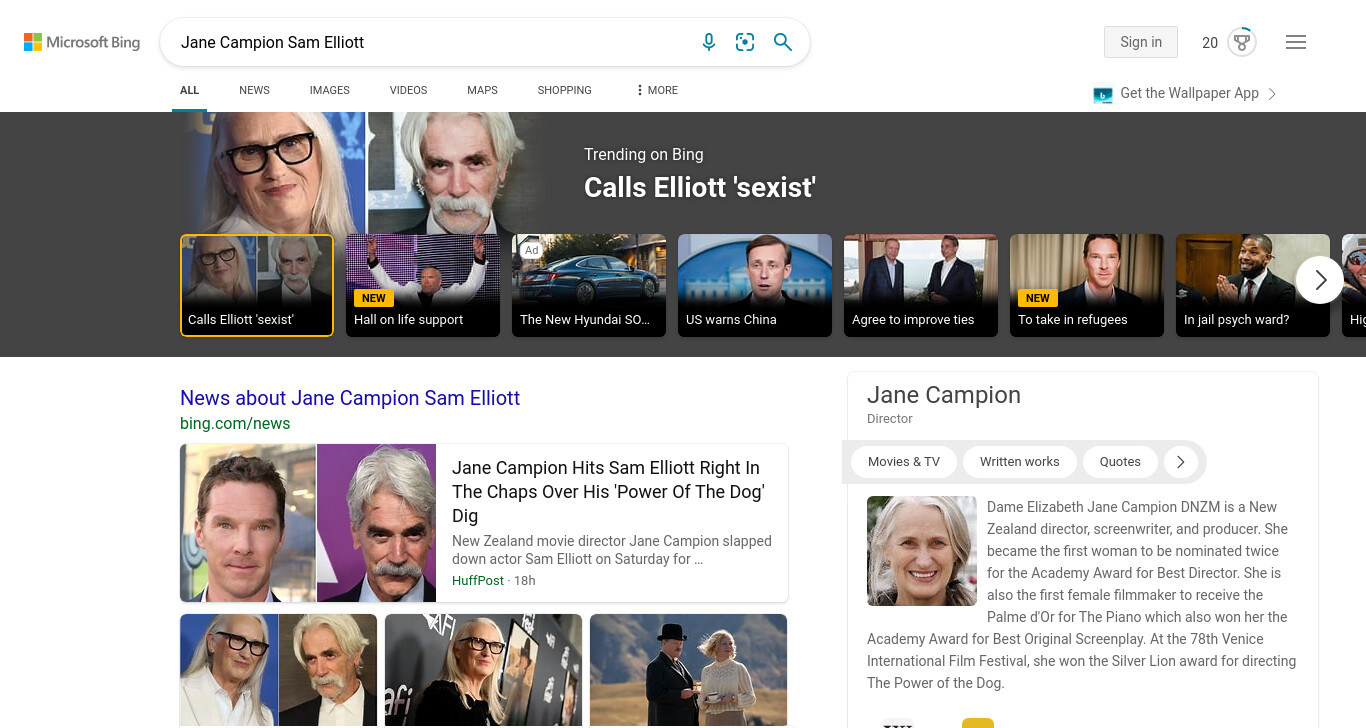
Task: Expand more Jane Campion category chips
Action: tap(1180, 462)
